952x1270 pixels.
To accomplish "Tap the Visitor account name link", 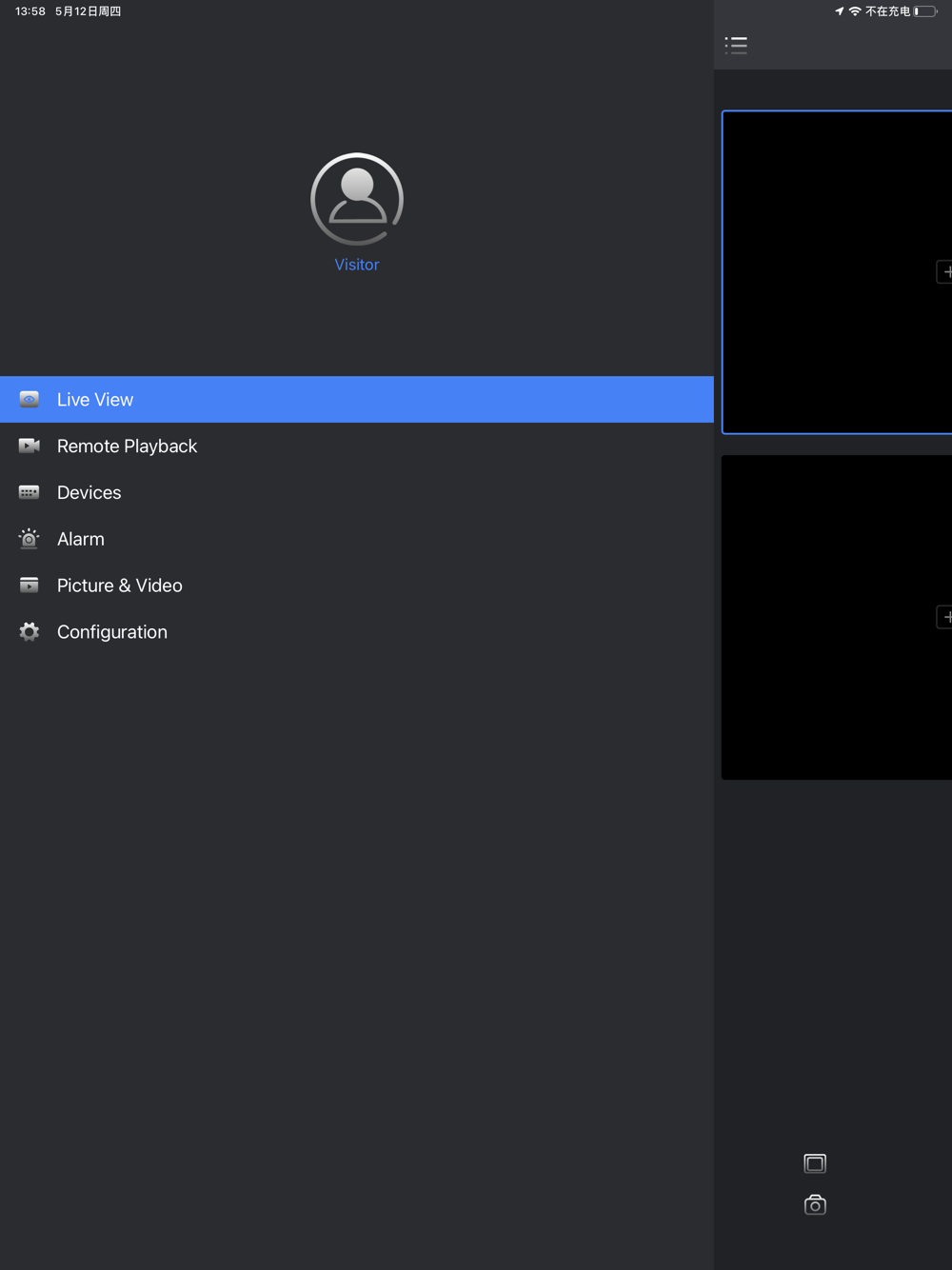I will 357,265.
